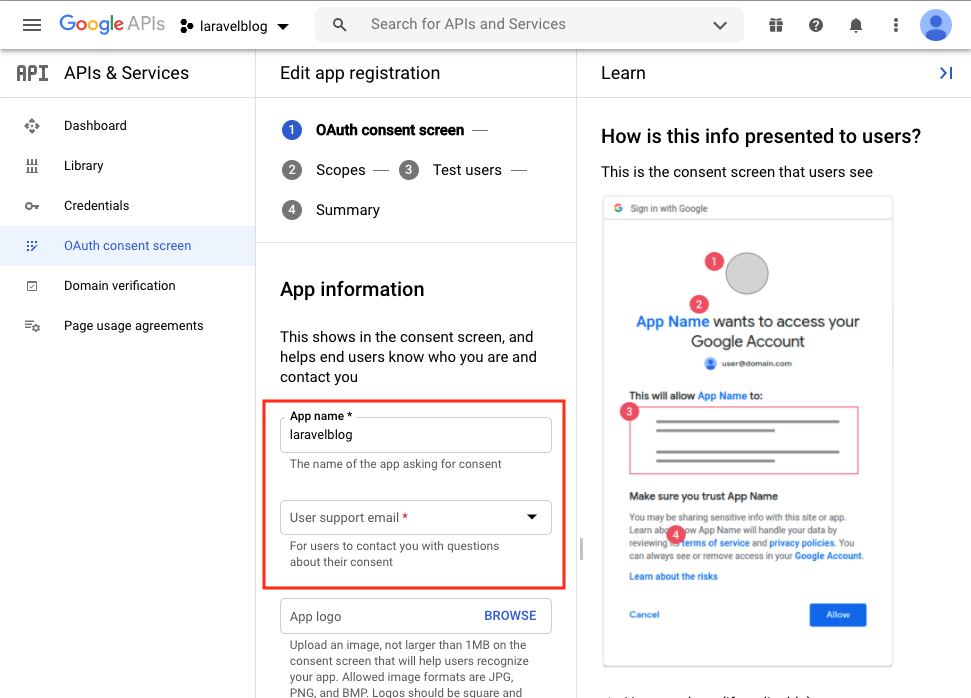This screenshot has width=971, height=698.
Task: Open the three-dot more options menu
Action: (x=895, y=25)
